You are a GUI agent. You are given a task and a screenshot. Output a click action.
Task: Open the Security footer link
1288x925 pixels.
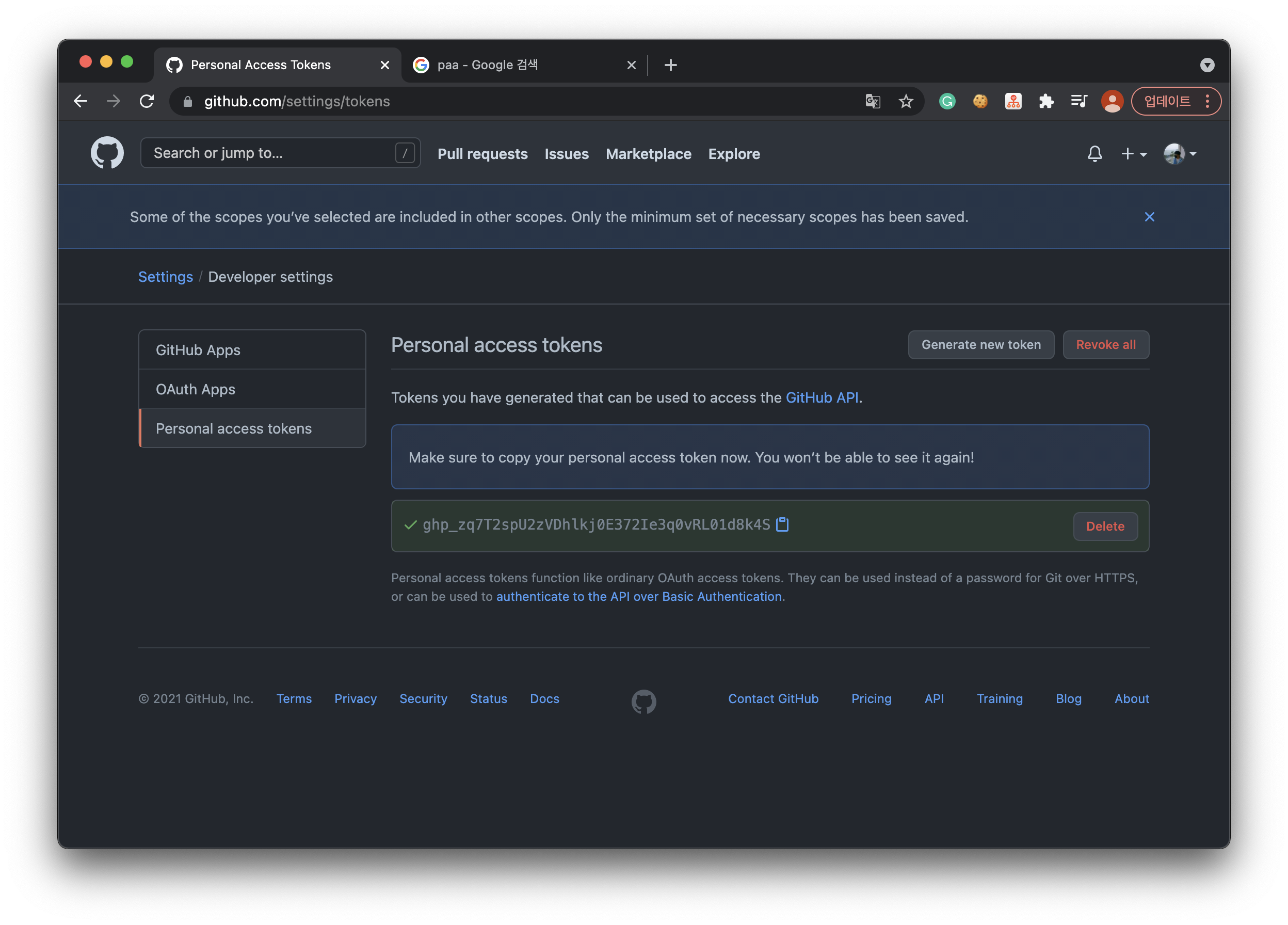(423, 699)
